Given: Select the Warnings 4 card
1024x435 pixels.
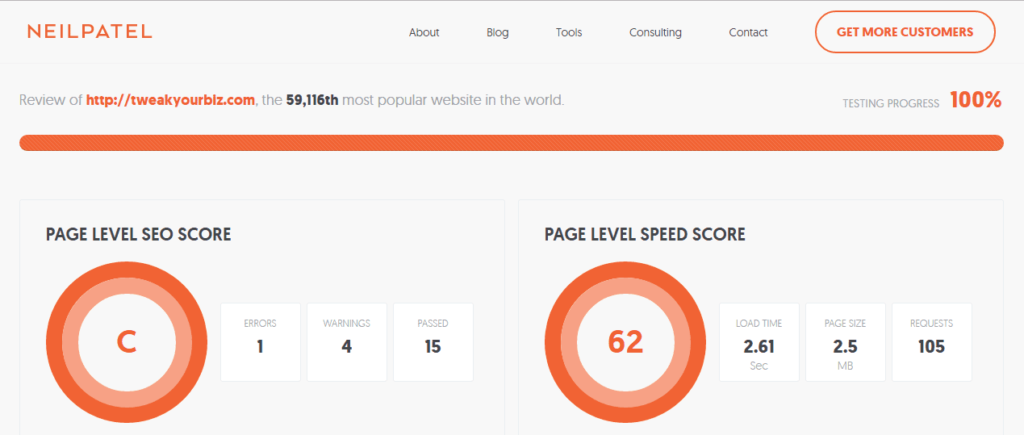Looking at the screenshot, I should click(347, 342).
